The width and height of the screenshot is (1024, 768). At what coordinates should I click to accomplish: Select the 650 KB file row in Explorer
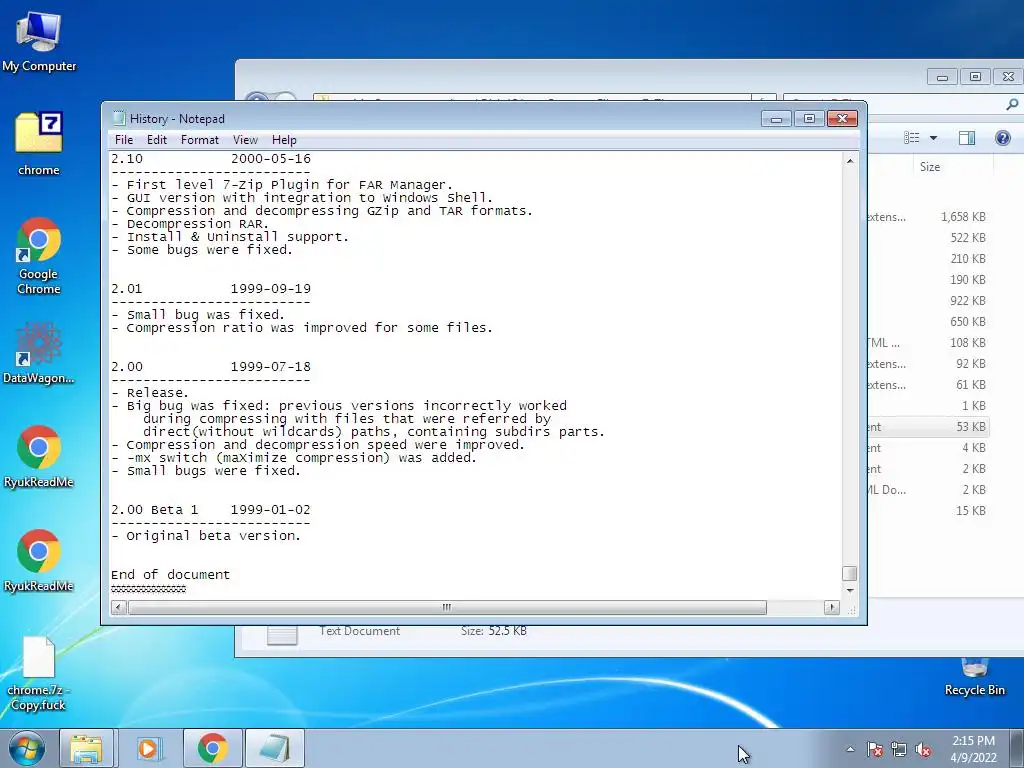(x=929, y=321)
